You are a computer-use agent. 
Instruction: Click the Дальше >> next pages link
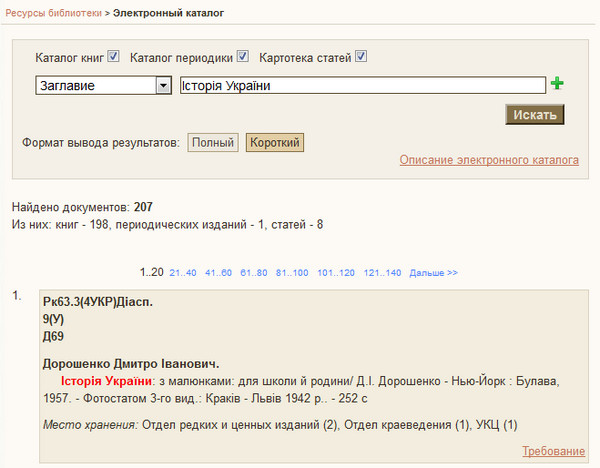click(434, 273)
